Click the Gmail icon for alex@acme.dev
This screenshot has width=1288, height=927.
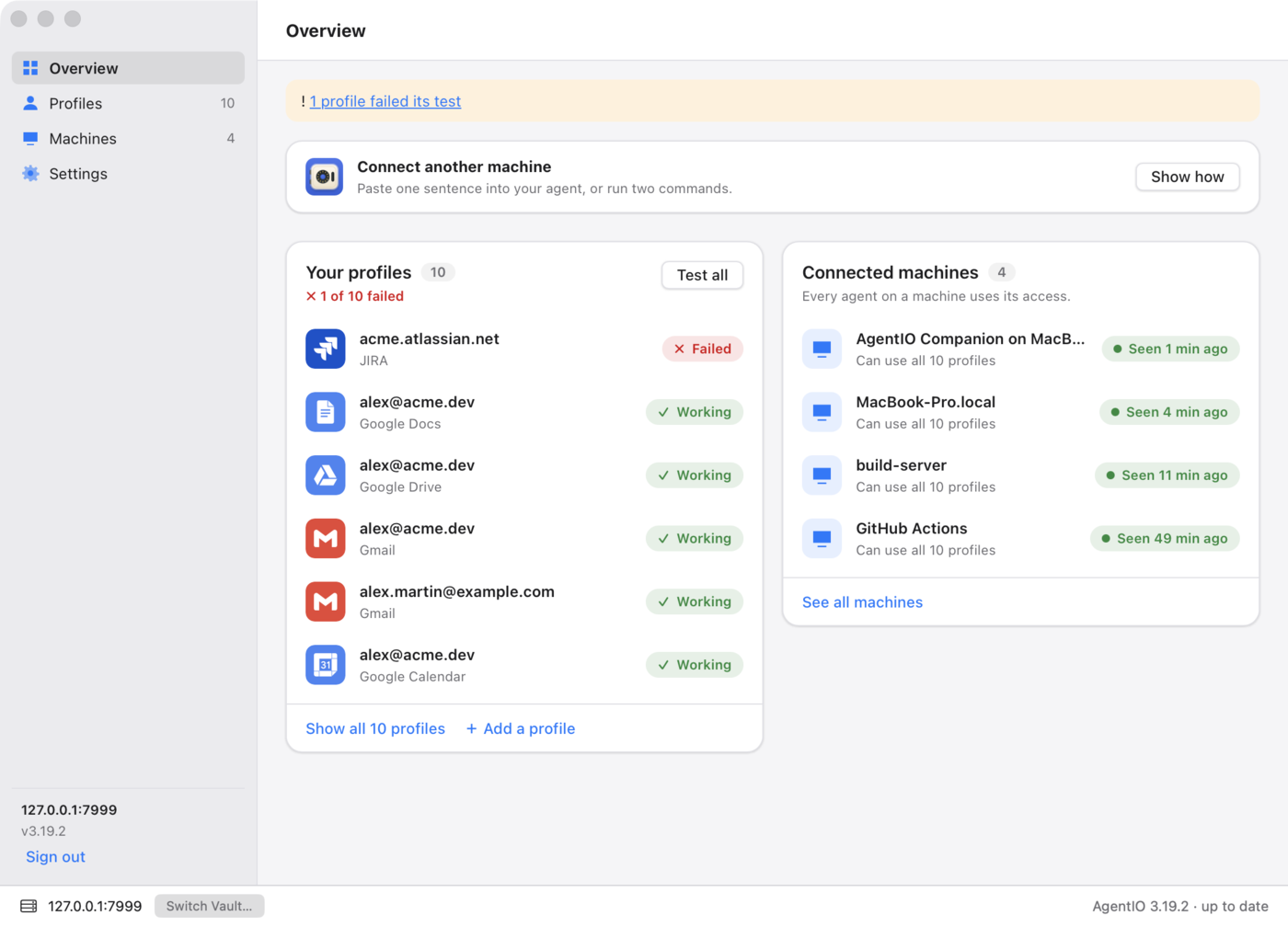tap(326, 539)
